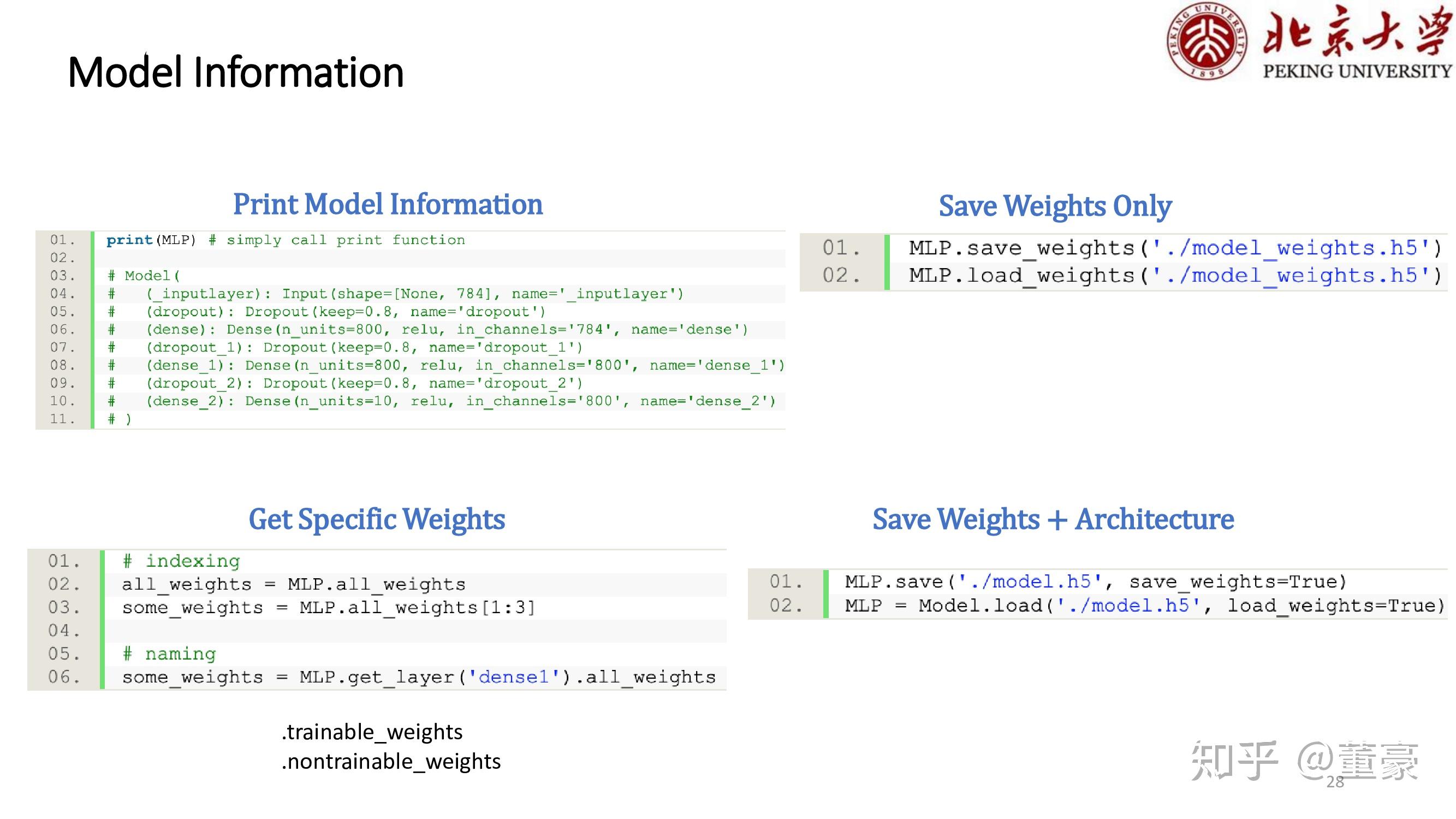This screenshot has width=1456, height=819.
Task: Select the "Print Model Information" heading
Action: [388, 204]
